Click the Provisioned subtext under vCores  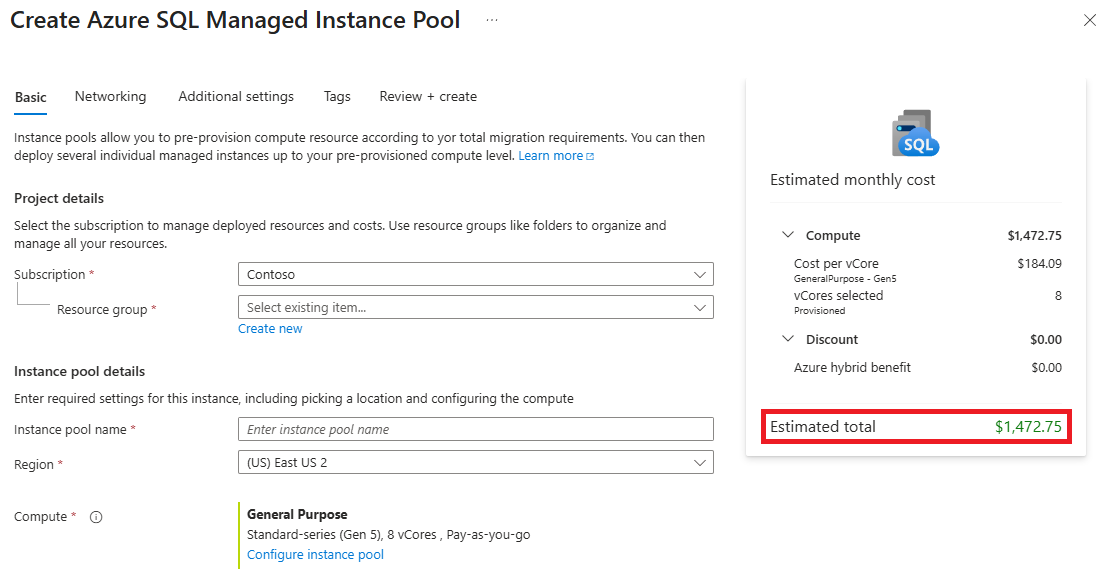tap(819, 311)
